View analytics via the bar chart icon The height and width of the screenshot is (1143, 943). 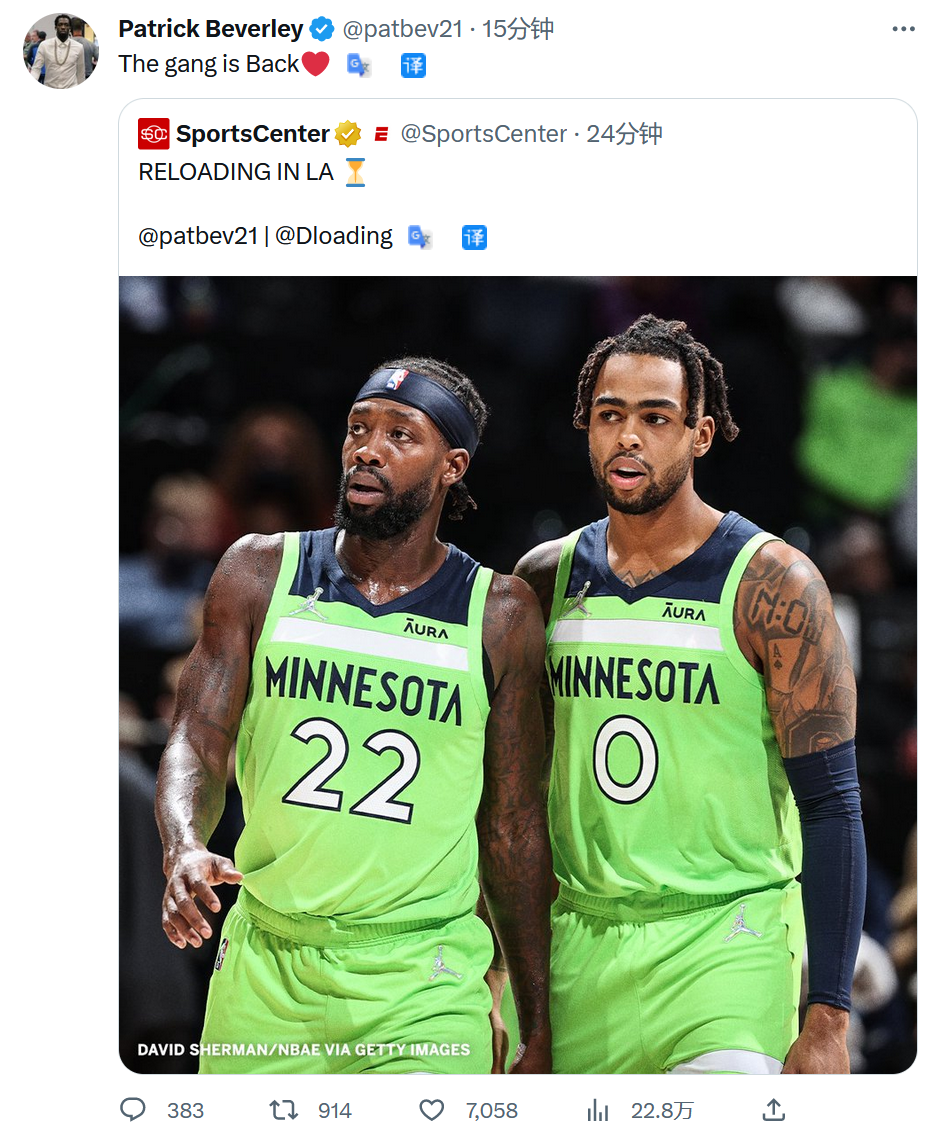coord(598,1110)
